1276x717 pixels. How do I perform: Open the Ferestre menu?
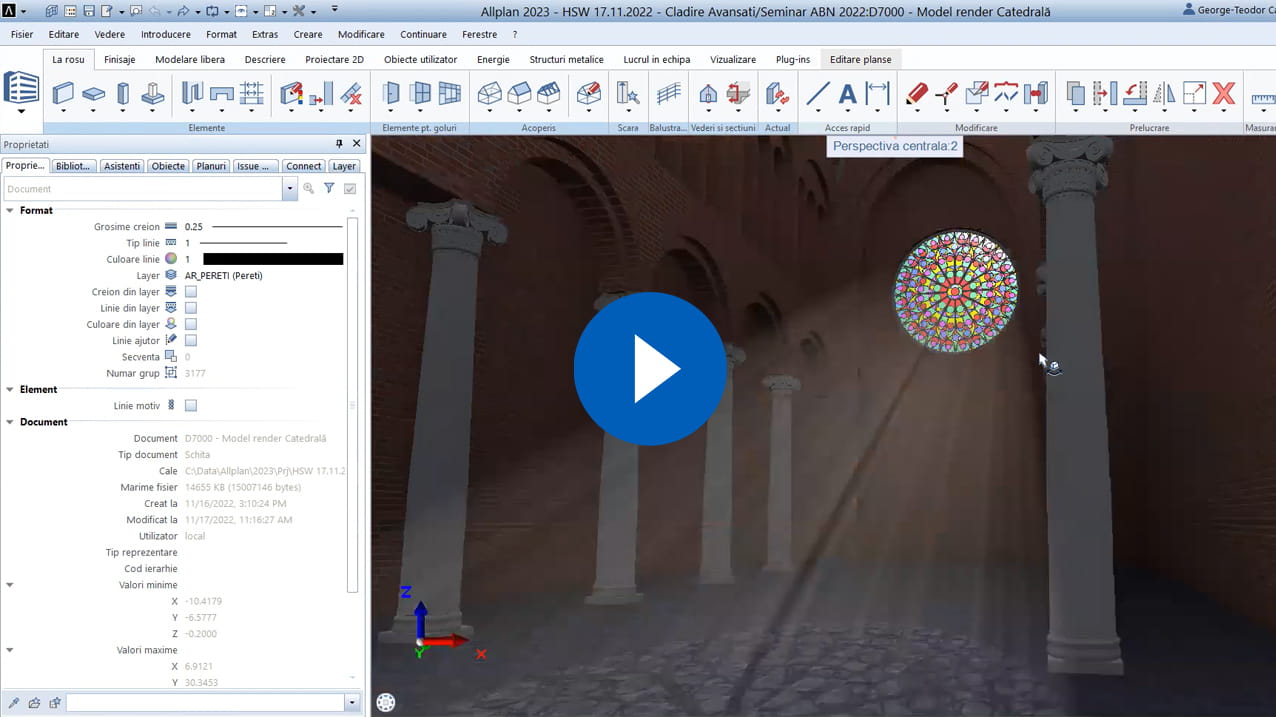pos(480,34)
